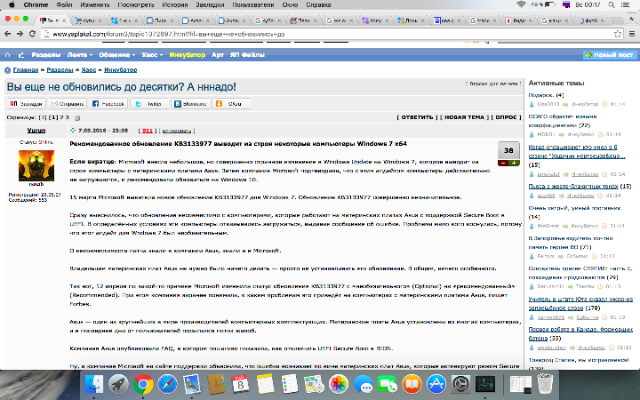Image resolution: width=640 pixels, height=400 pixels.
Task: Downvote the post with red minus
Action: tap(503, 163)
